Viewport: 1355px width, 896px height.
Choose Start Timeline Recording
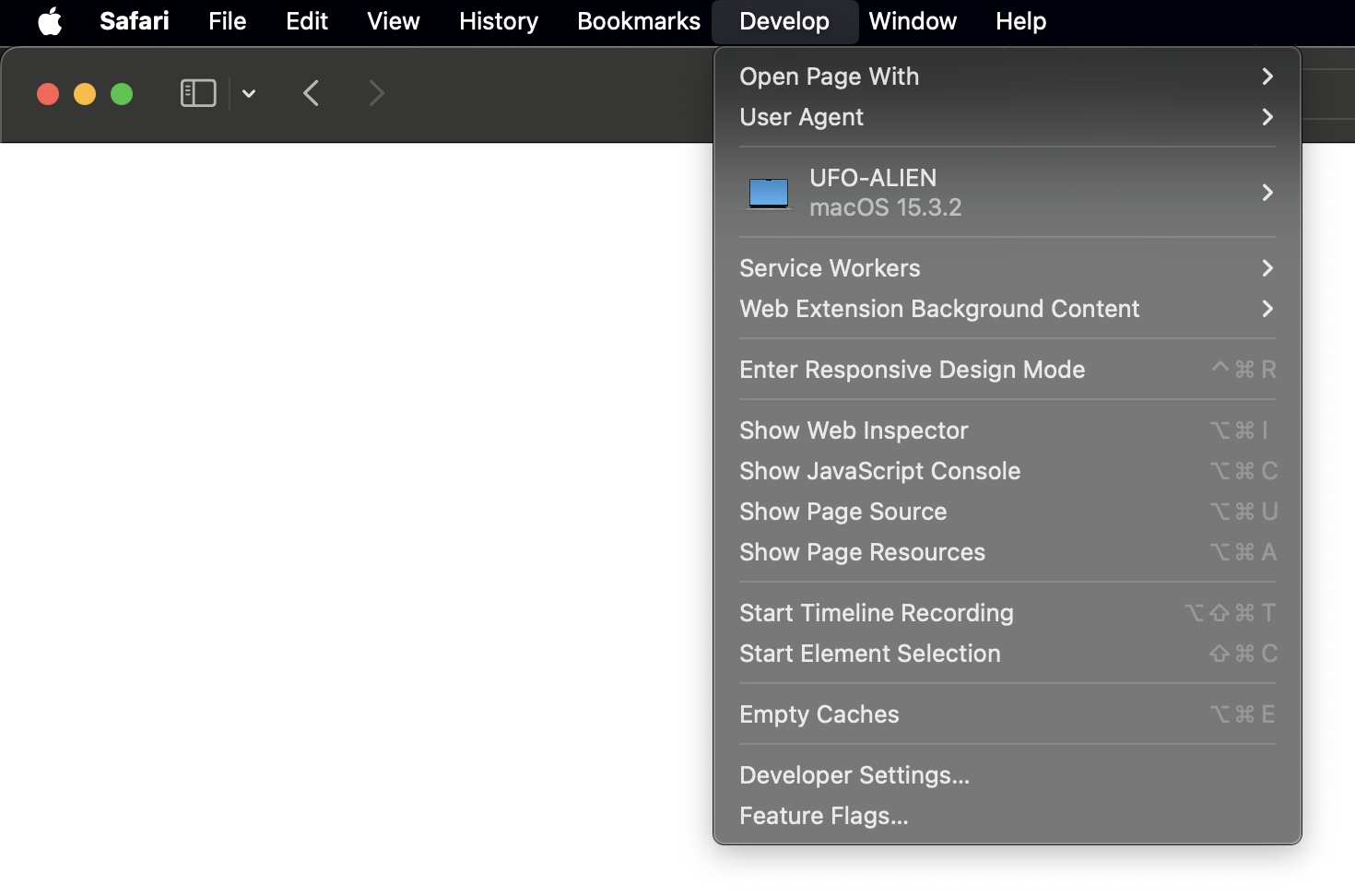(x=1007, y=613)
